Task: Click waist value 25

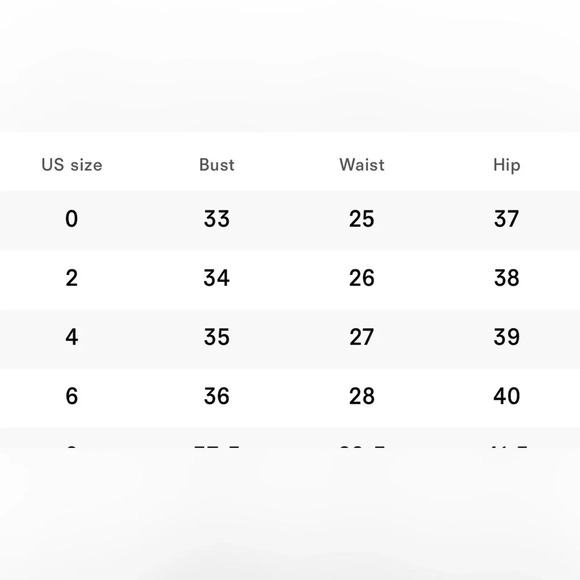Action: point(362,219)
